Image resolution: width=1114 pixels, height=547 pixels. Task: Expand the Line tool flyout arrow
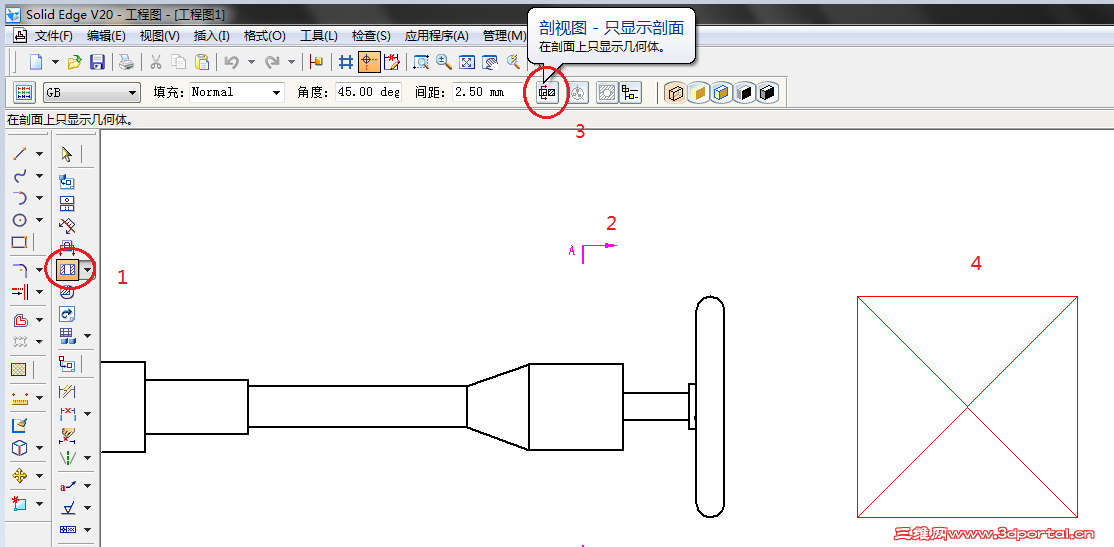click(x=39, y=154)
